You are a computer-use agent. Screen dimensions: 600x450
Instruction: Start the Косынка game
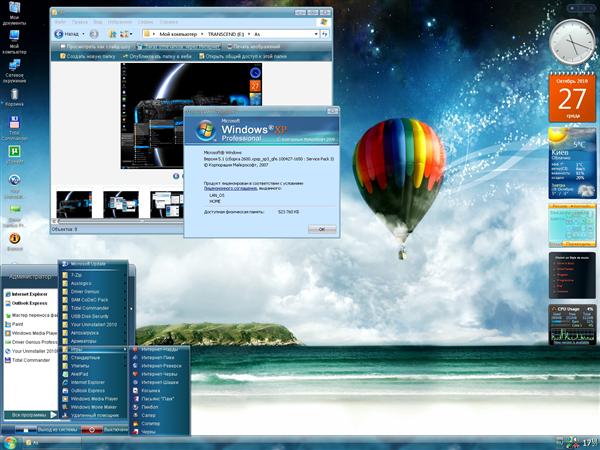pyautogui.click(x=161, y=390)
